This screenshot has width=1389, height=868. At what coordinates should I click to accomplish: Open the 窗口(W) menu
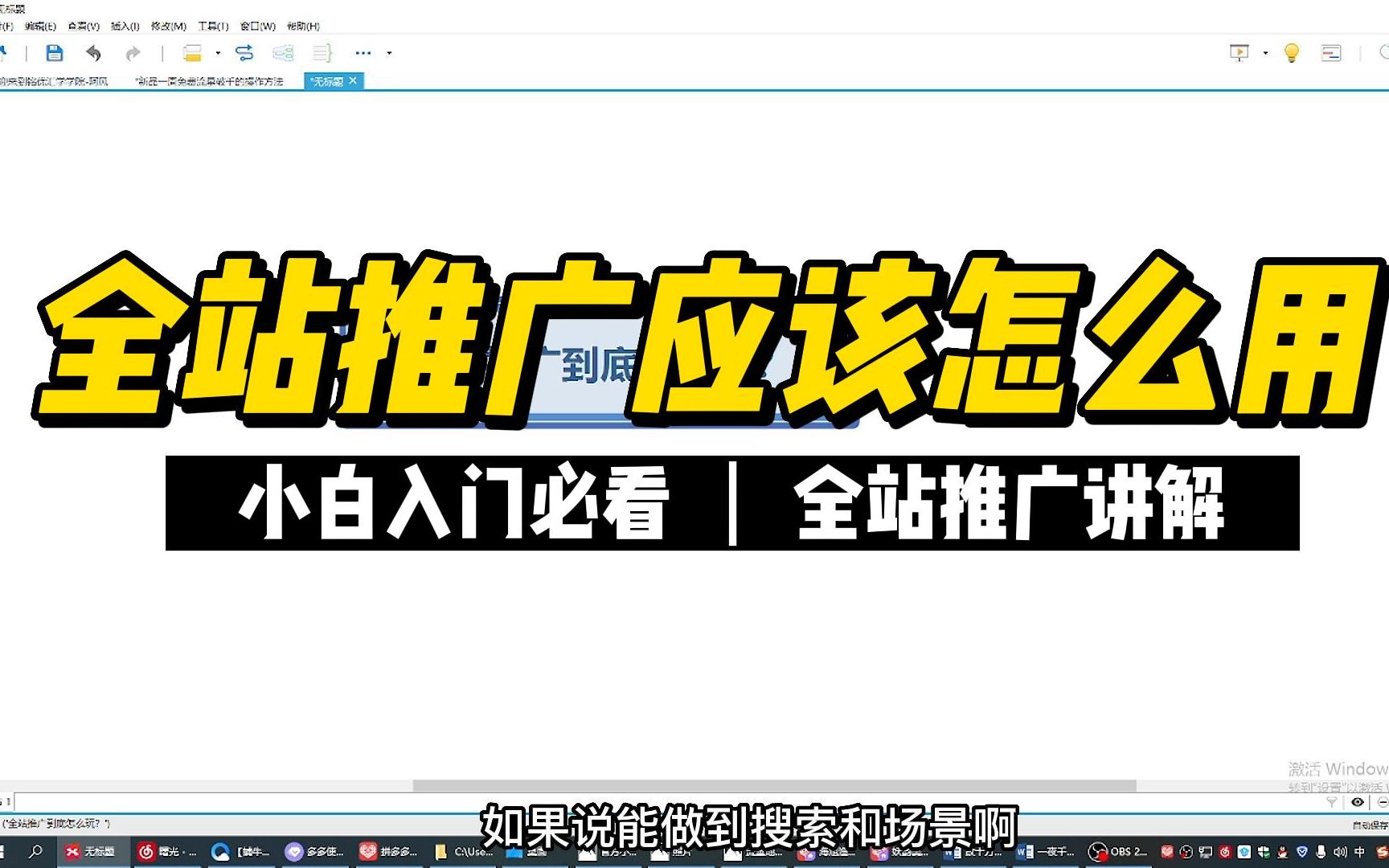(257, 27)
